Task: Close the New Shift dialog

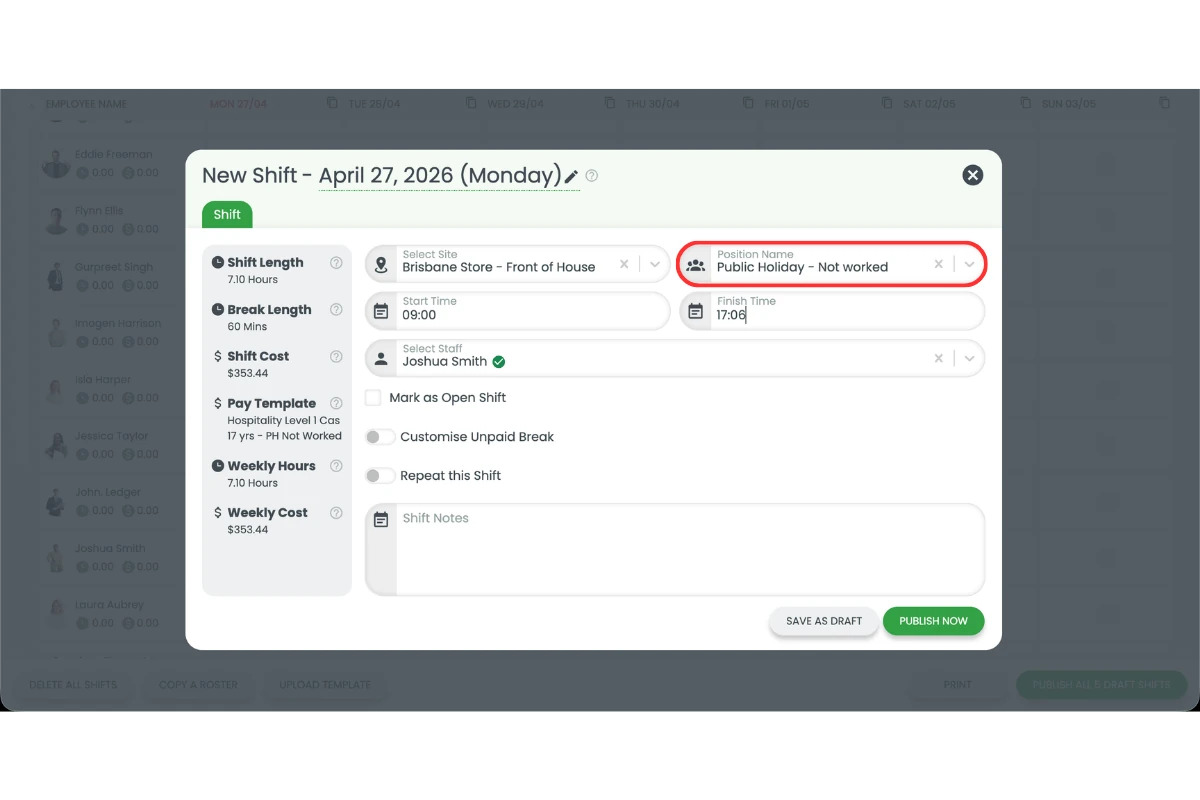Action: [972, 175]
